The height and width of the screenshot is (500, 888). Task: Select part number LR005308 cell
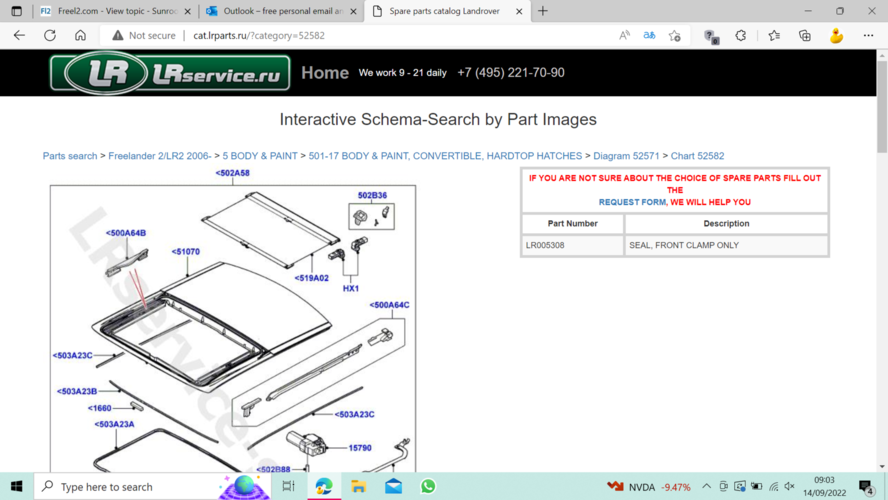(x=573, y=245)
